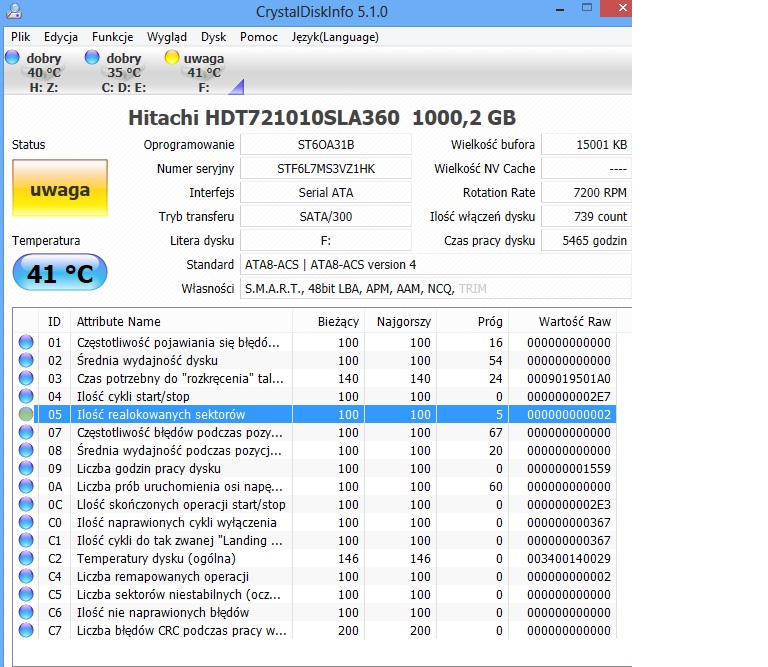Viewport: 768px width, 667px height.
Task: Click status orb of attribute 03 row
Action: [26, 378]
